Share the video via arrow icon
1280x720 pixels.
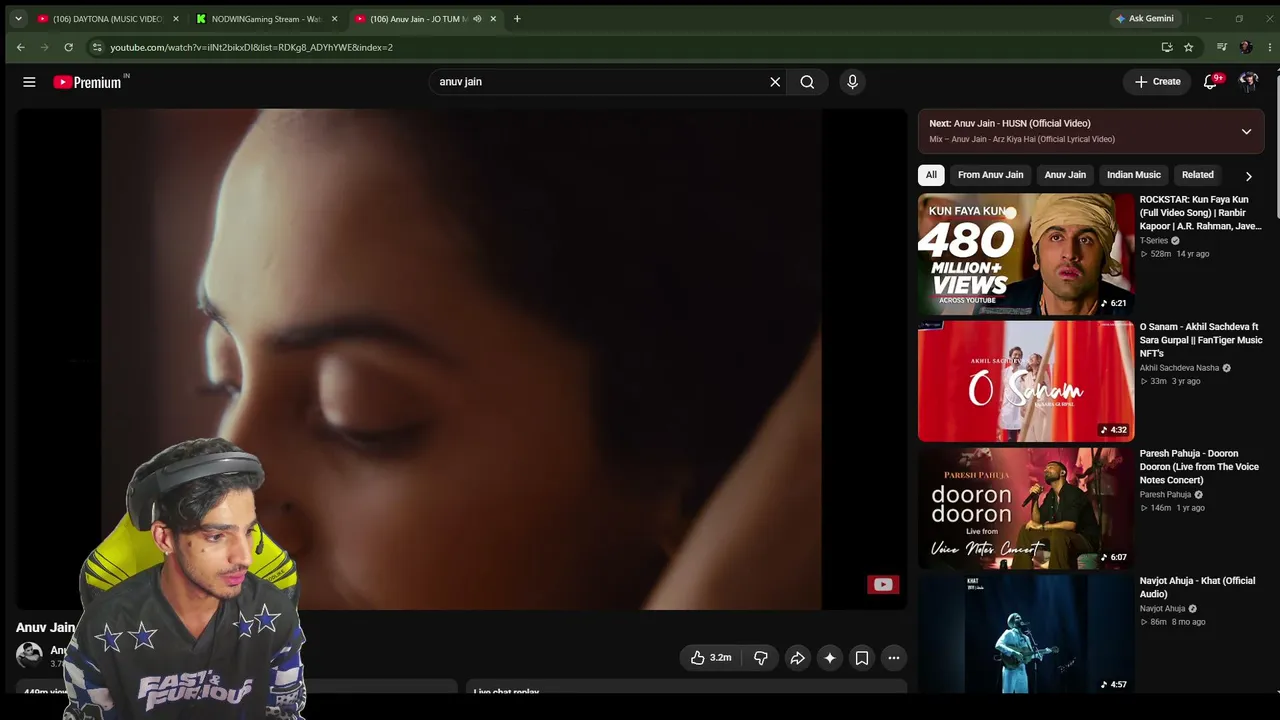point(797,658)
